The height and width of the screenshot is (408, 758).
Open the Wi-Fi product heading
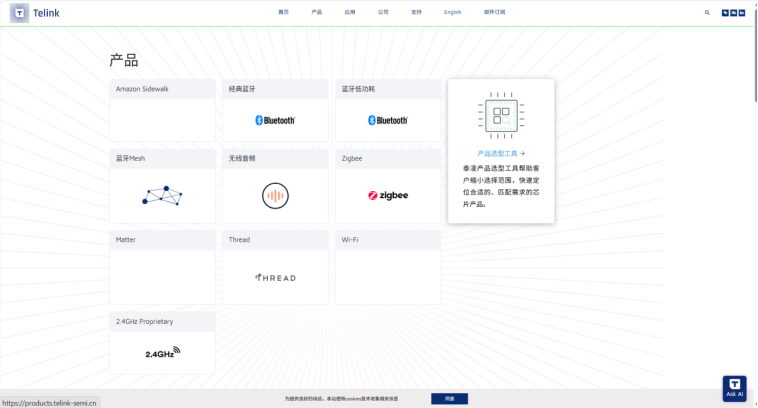coord(350,240)
